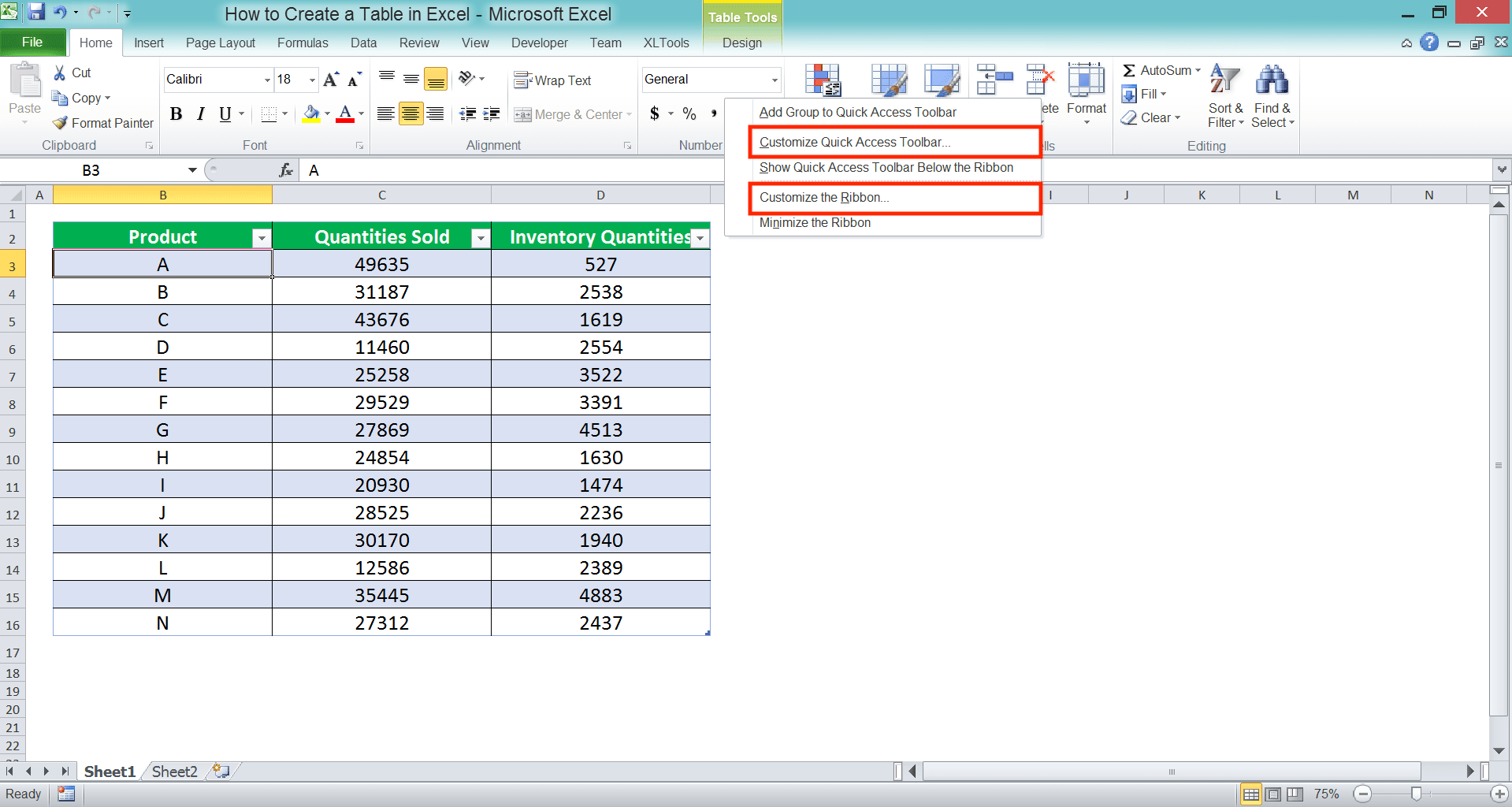Switch to the Insert ribbon tab
The height and width of the screenshot is (807, 1512).
149,43
